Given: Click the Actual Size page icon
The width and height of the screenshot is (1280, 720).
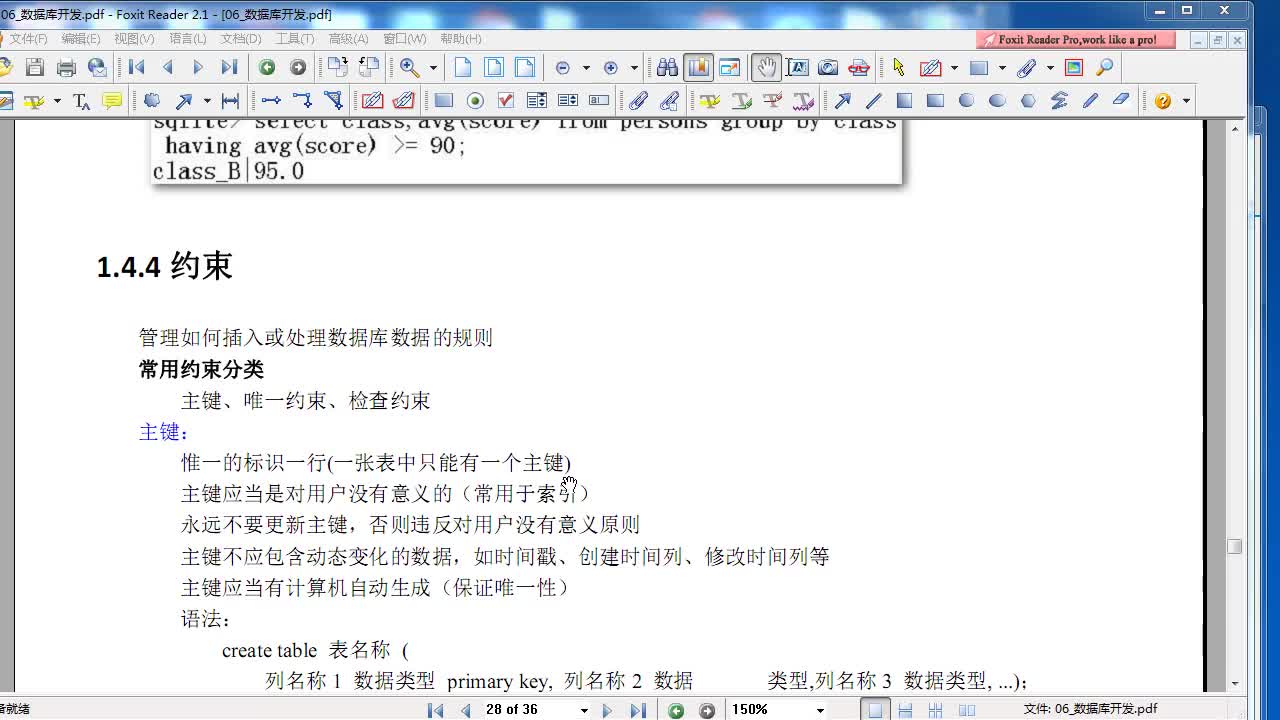Looking at the screenshot, I should tap(463, 68).
